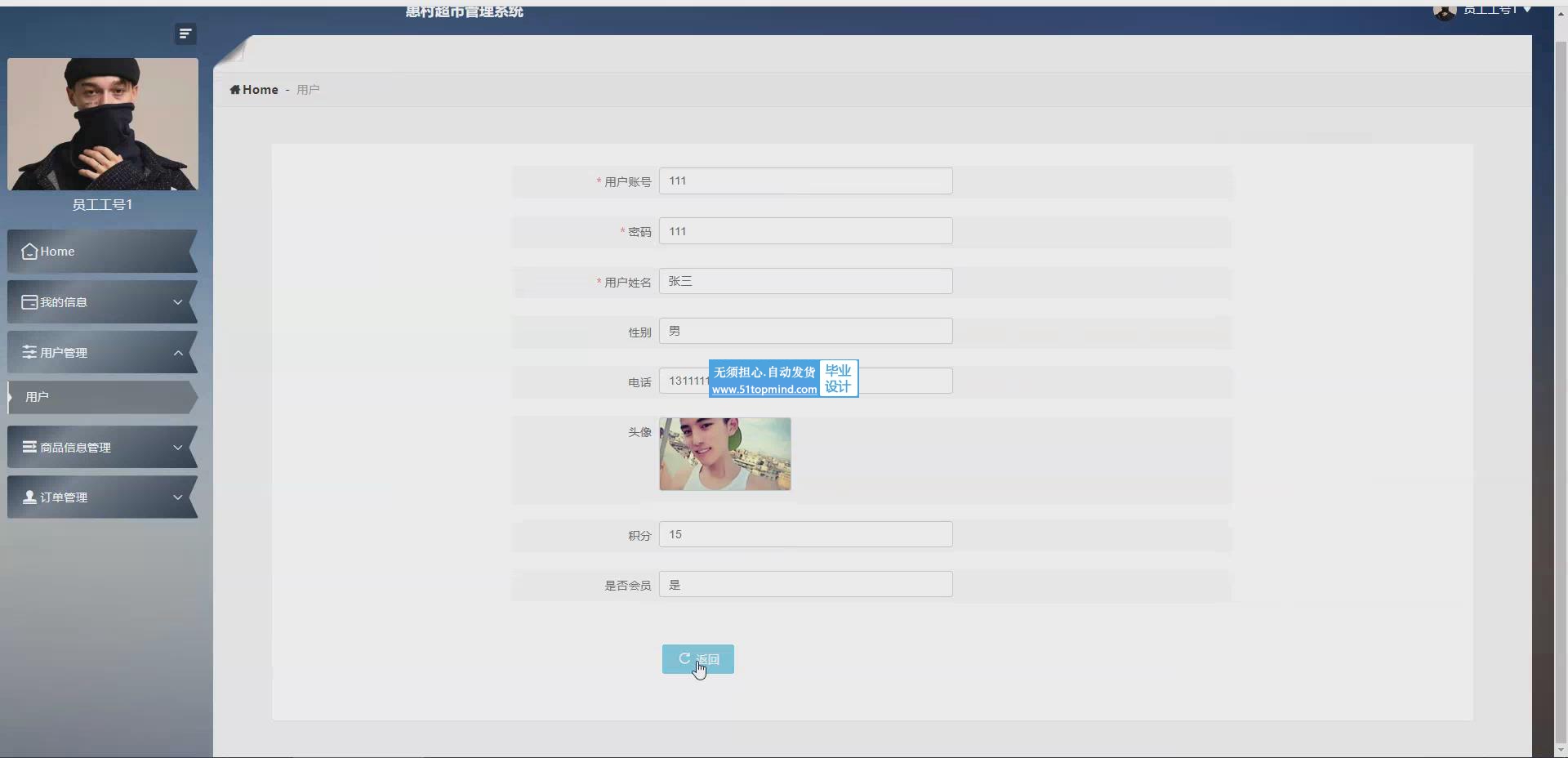Expand the 商品信息管理 chevron

(x=177, y=448)
